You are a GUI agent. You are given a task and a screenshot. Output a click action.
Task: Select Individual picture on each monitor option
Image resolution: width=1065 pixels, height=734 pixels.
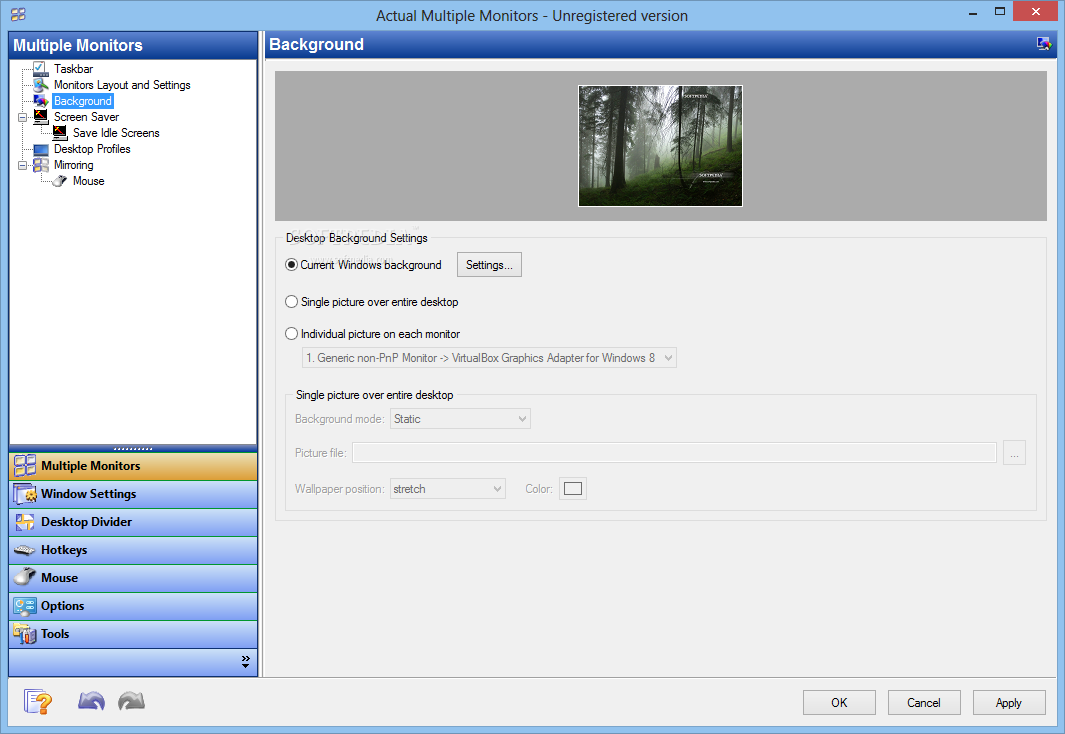pyautogui.click(x=372, y=333)
